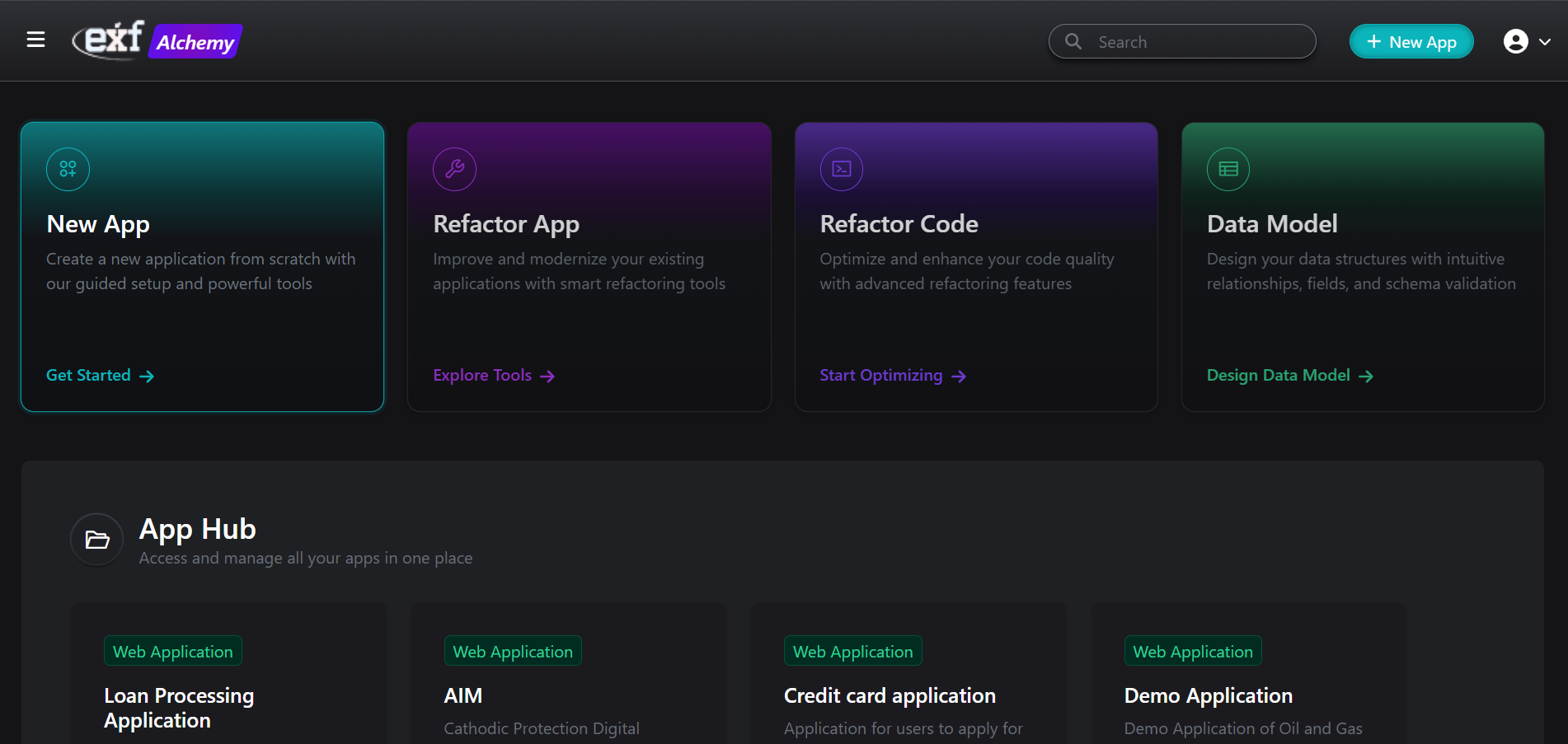Click the user profile avatar icon
Image resolution: width=1568 pixels, height=744 pixels.
[x=1515, y=41]
